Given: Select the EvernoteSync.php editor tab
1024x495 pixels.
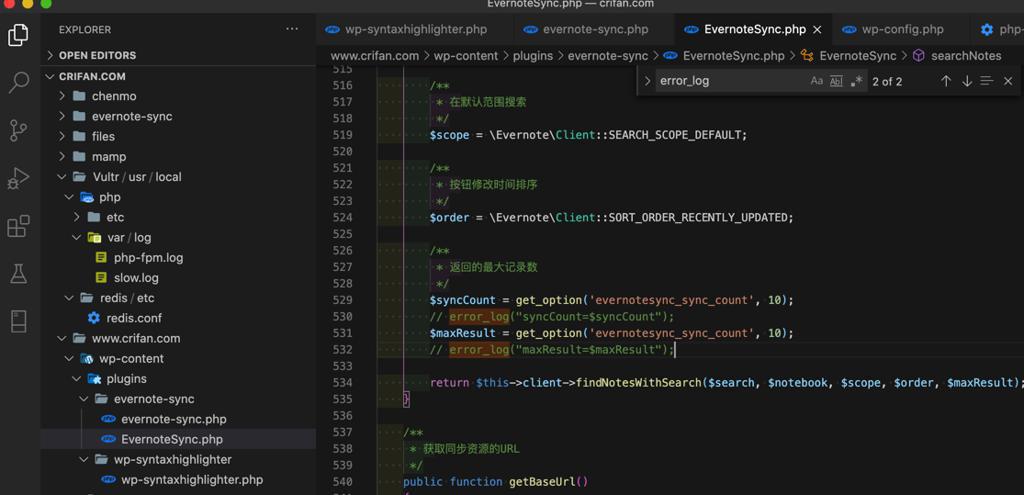Looking at the screenshot, I should click(x=754, y=29).
